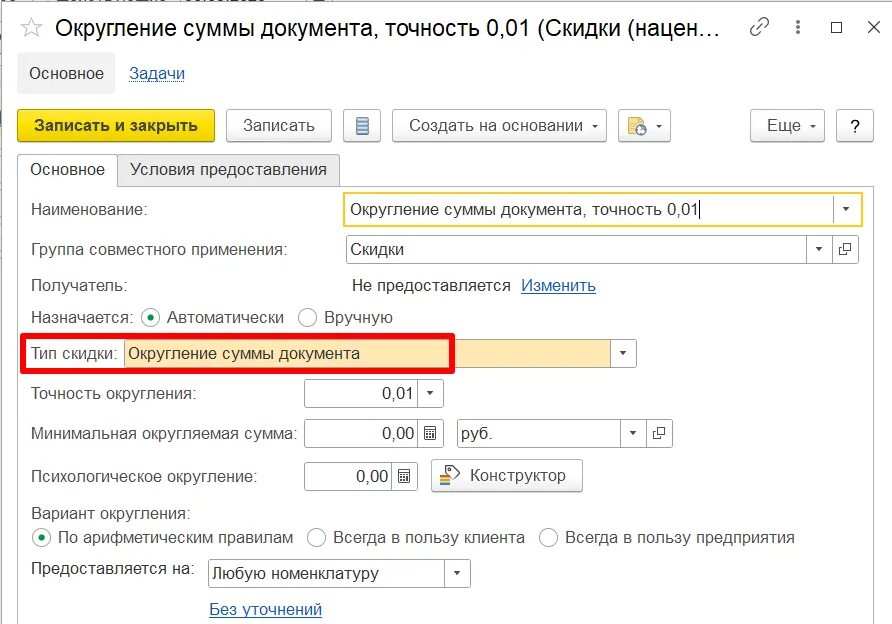
Task: Open the Задачи navigation link
Action: (x=156, y=73)
